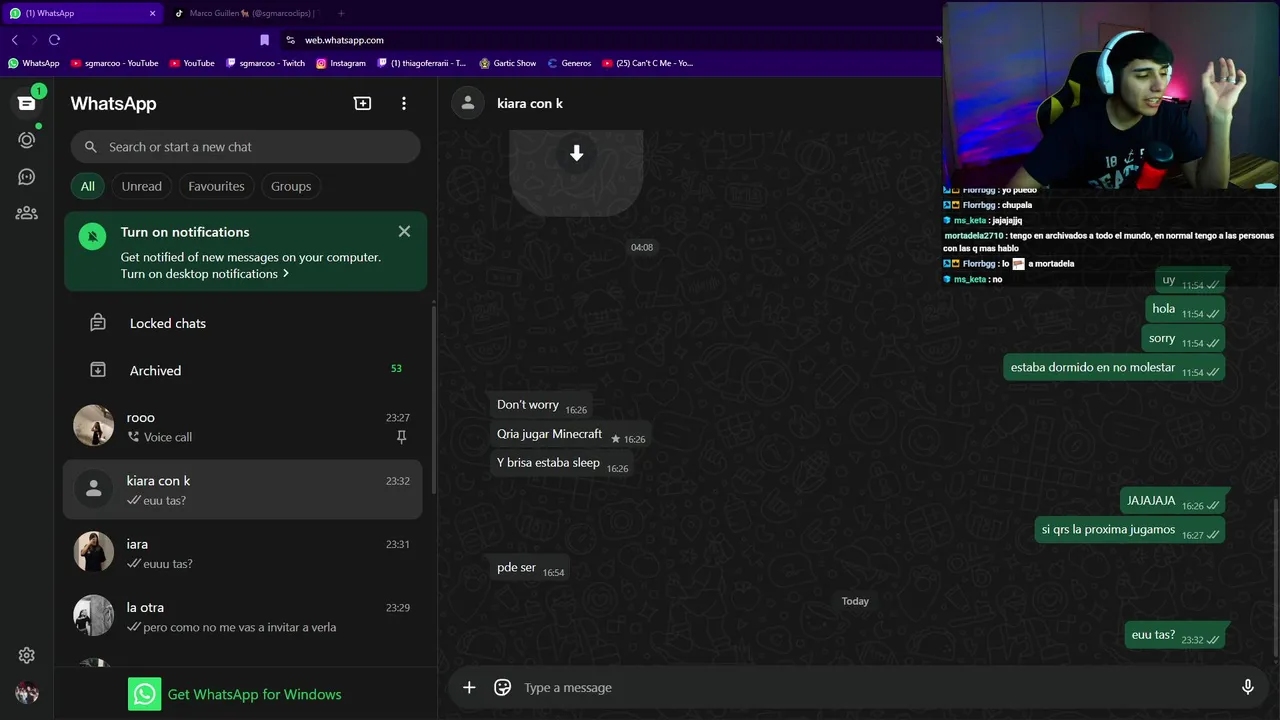Open the Settings gear in the sidebar
Image resolution: width=1280 pixels, height=720 pixels.
click(x=27, y=656)
